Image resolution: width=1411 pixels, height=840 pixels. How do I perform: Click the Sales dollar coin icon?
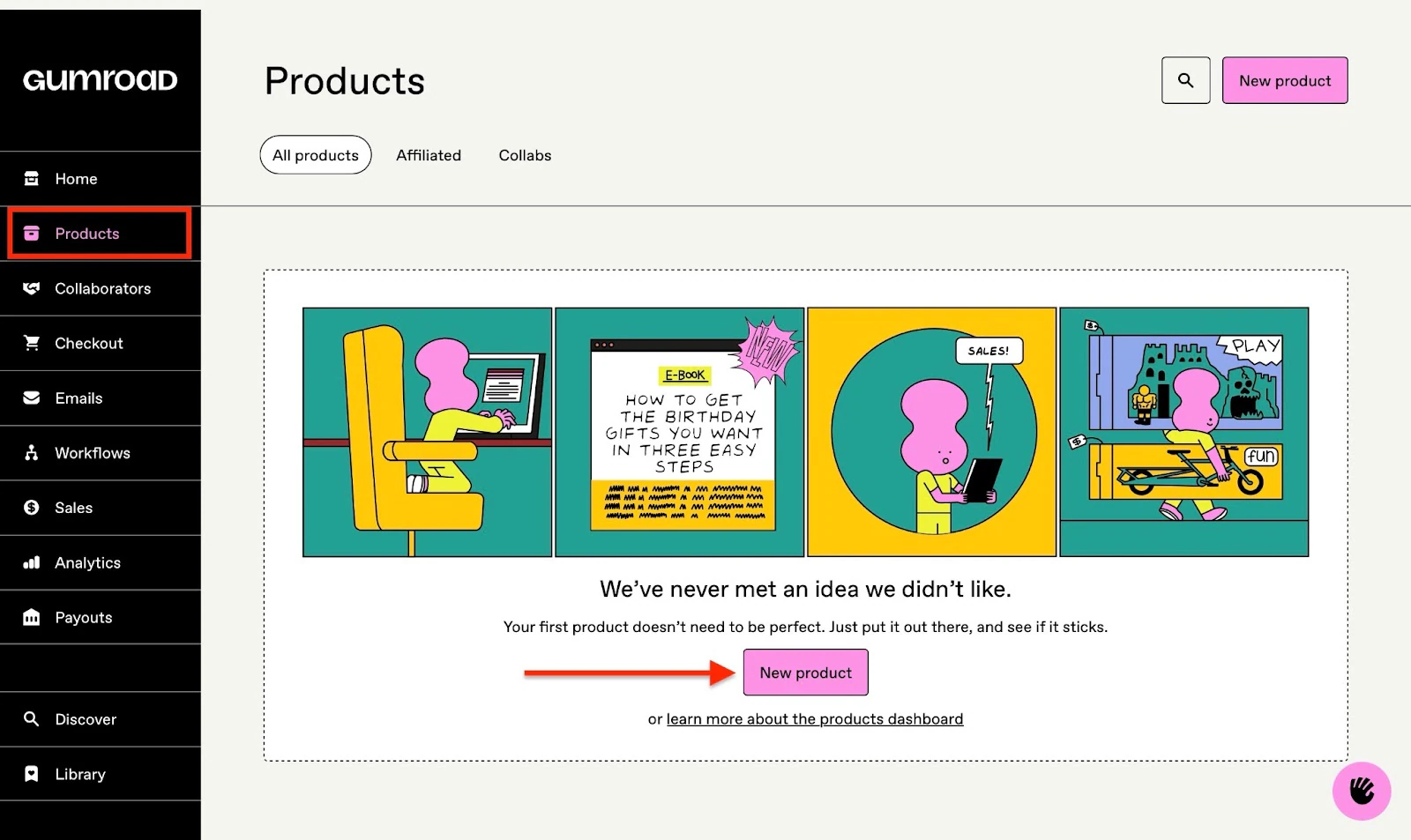point(32,508)
